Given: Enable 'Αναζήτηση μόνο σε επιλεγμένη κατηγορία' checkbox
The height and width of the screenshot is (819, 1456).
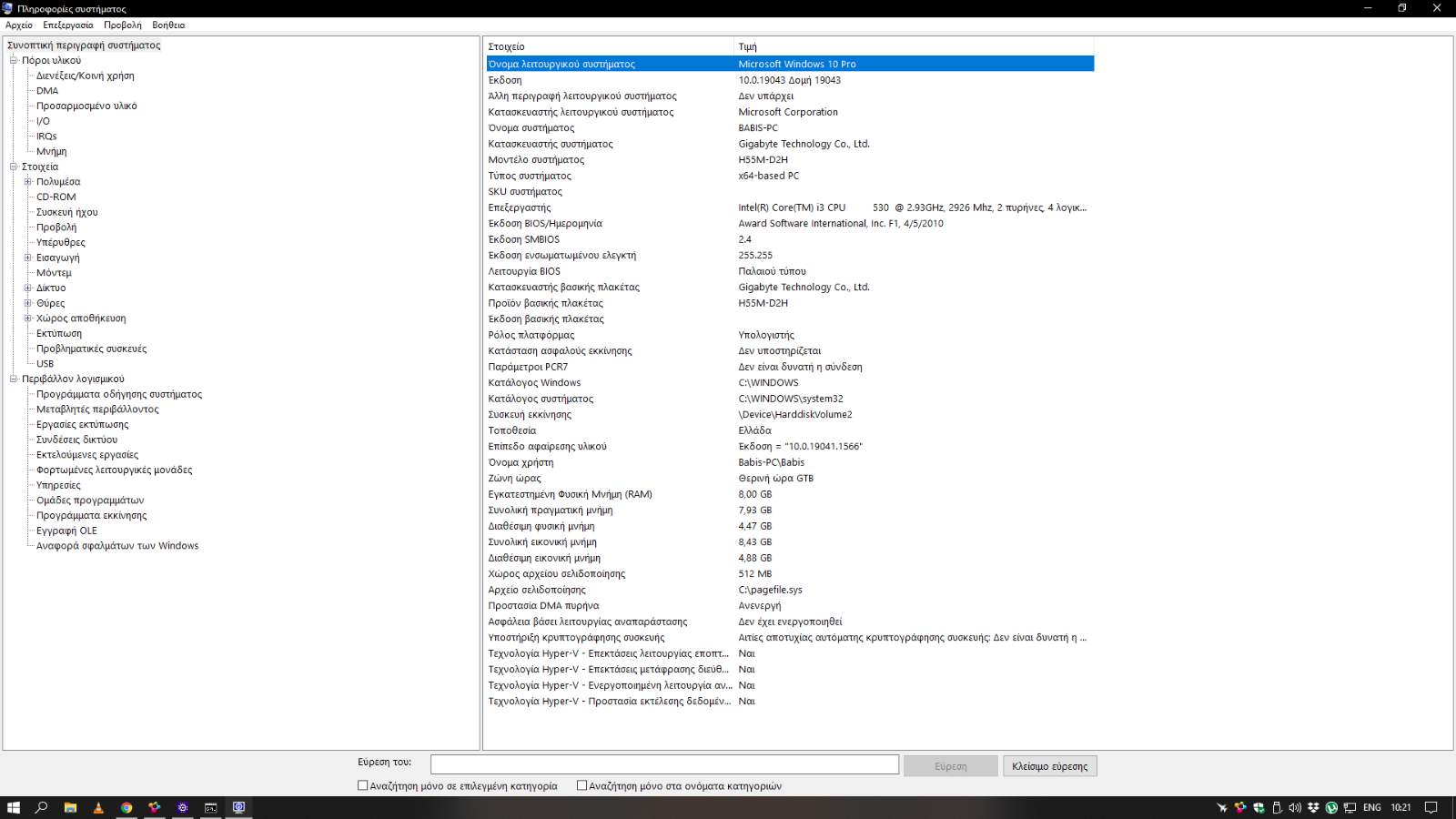Looking at the screenshot, I should click(363, 785).
